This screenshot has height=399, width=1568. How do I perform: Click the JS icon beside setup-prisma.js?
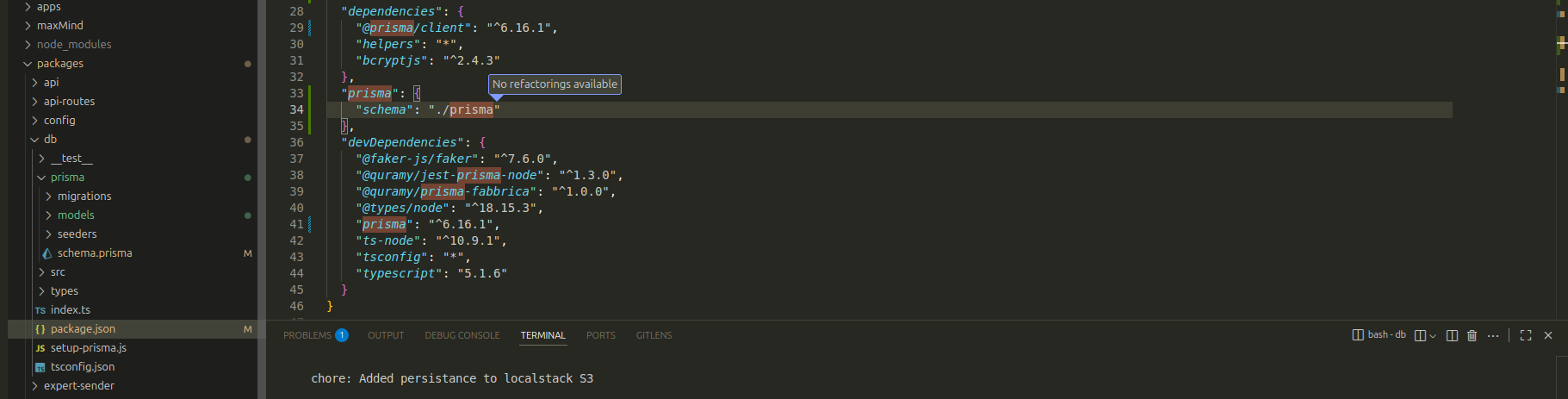point(40,348)
